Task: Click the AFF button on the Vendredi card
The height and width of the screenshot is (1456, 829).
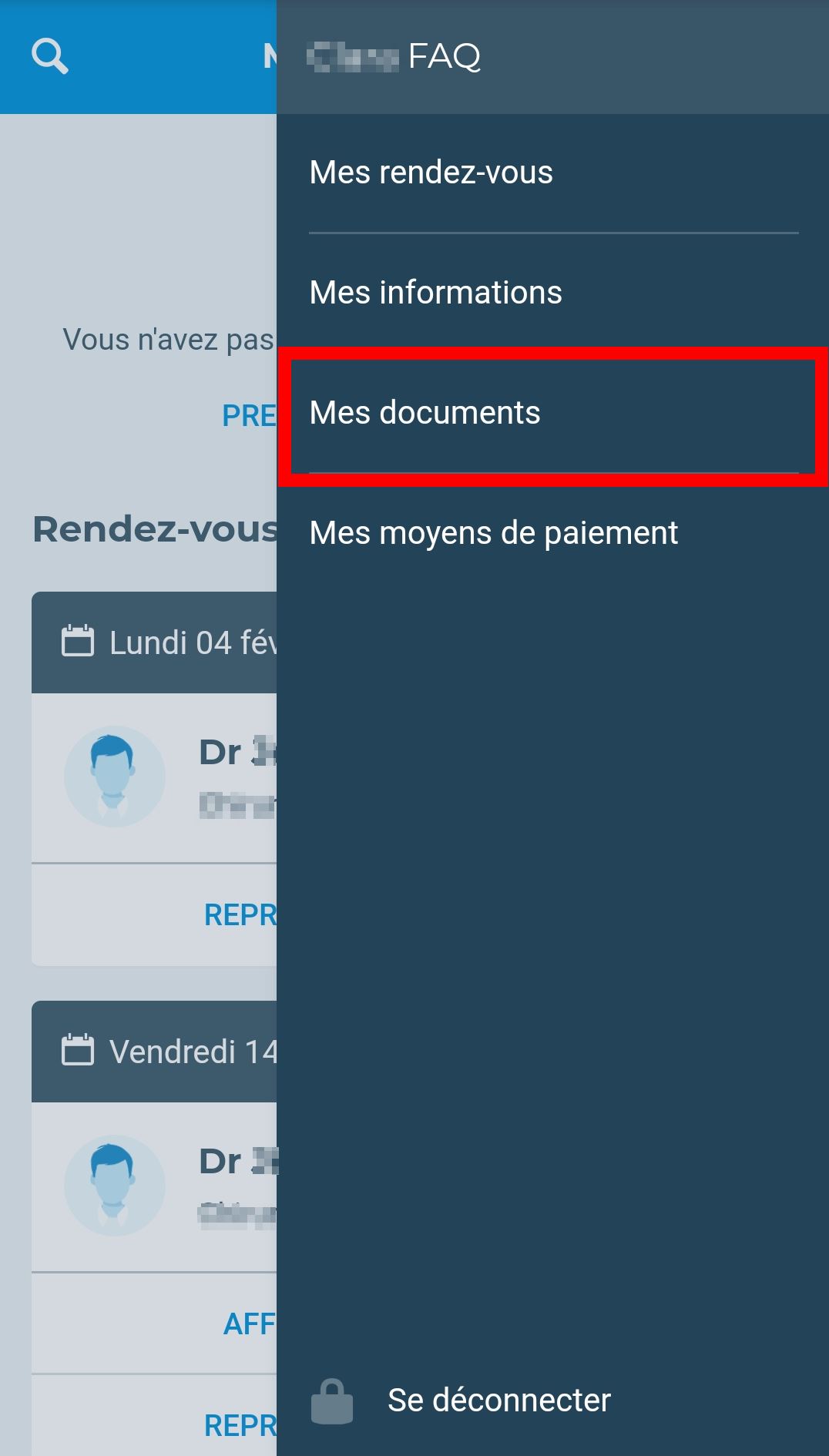Action: coord(250,1324)
